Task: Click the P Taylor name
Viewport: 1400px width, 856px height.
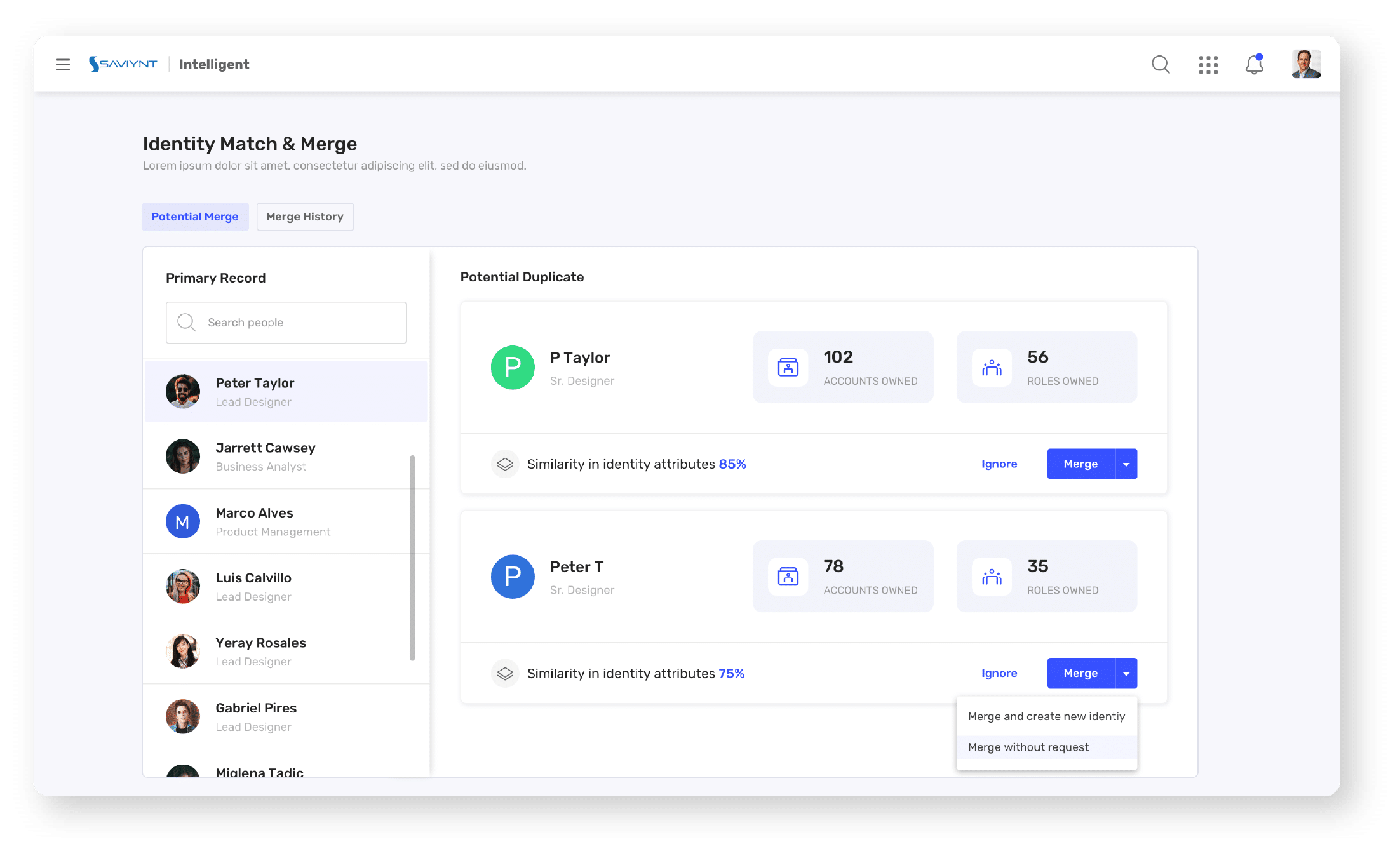Action: tap(580, 358)
